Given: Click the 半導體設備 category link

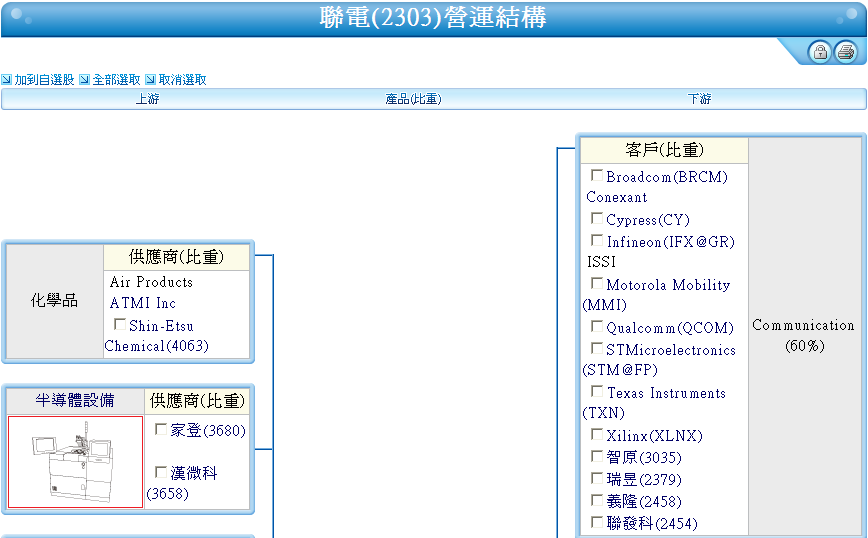Looking at the screenshot, I should click(75, 400).
